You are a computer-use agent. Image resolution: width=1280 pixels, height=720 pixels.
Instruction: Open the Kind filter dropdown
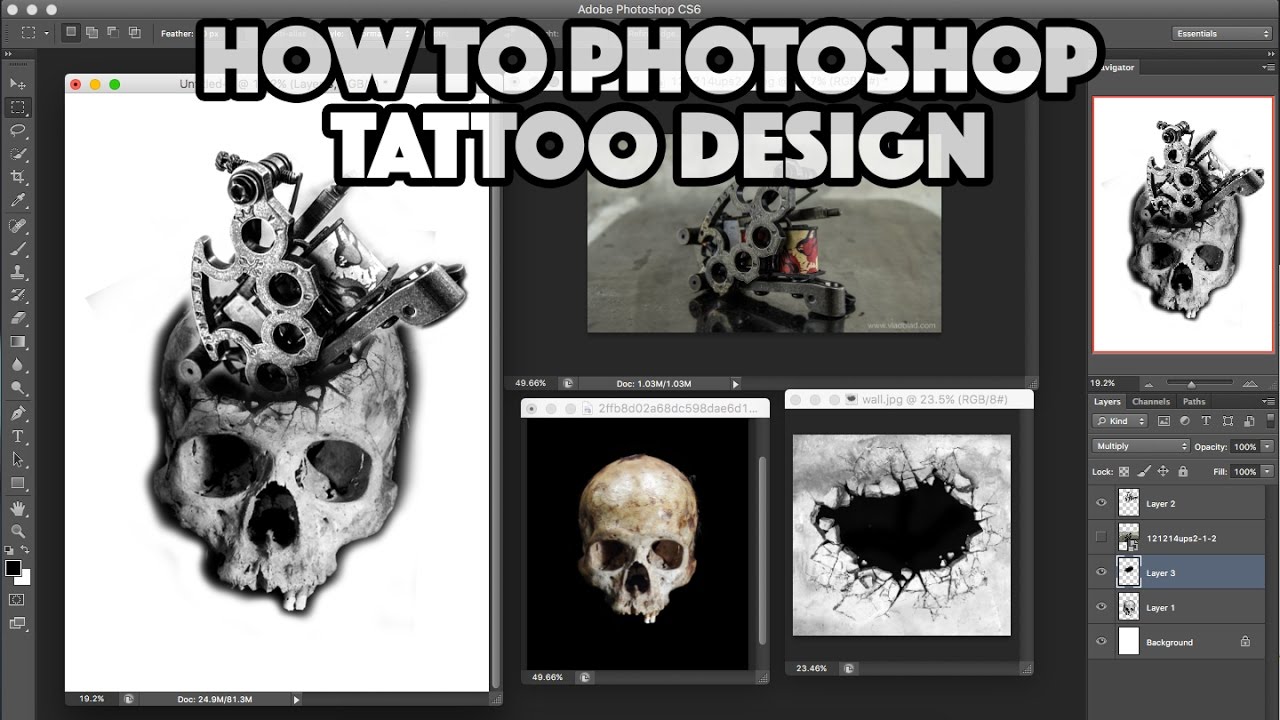pos(1122,421)
